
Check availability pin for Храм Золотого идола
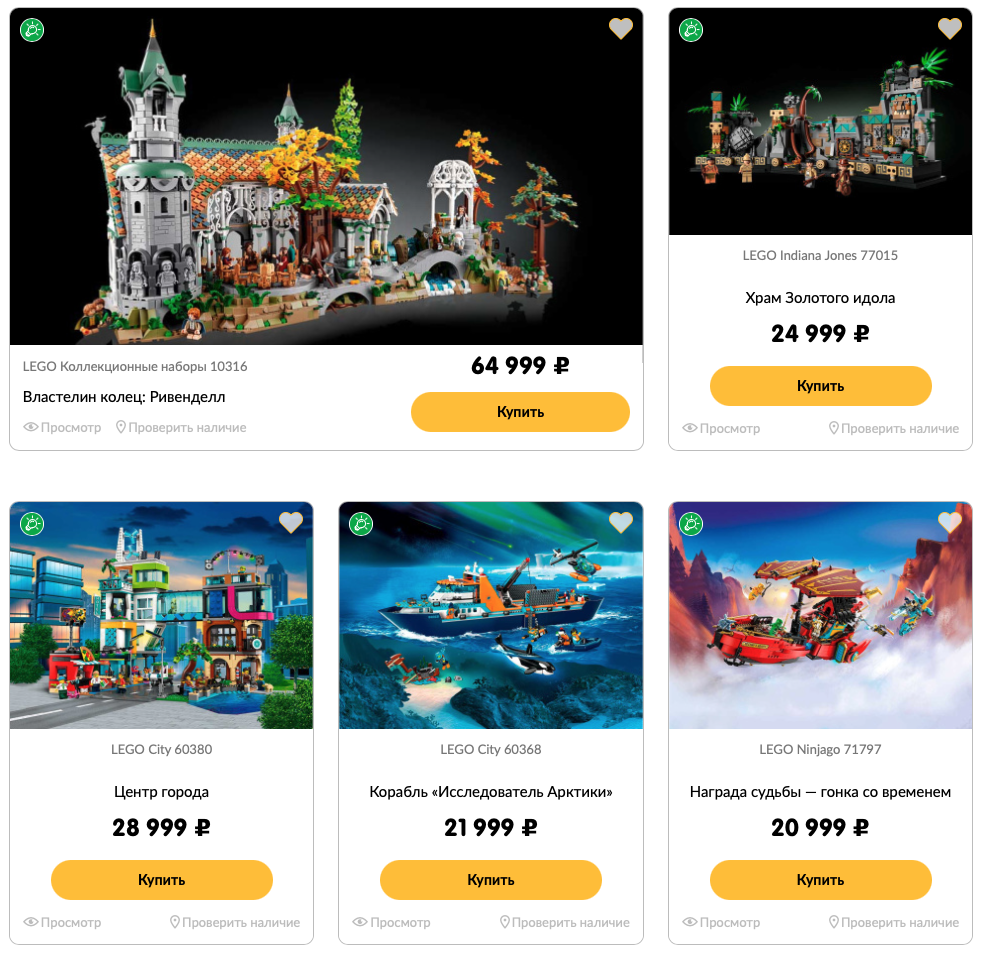(894, 428)
